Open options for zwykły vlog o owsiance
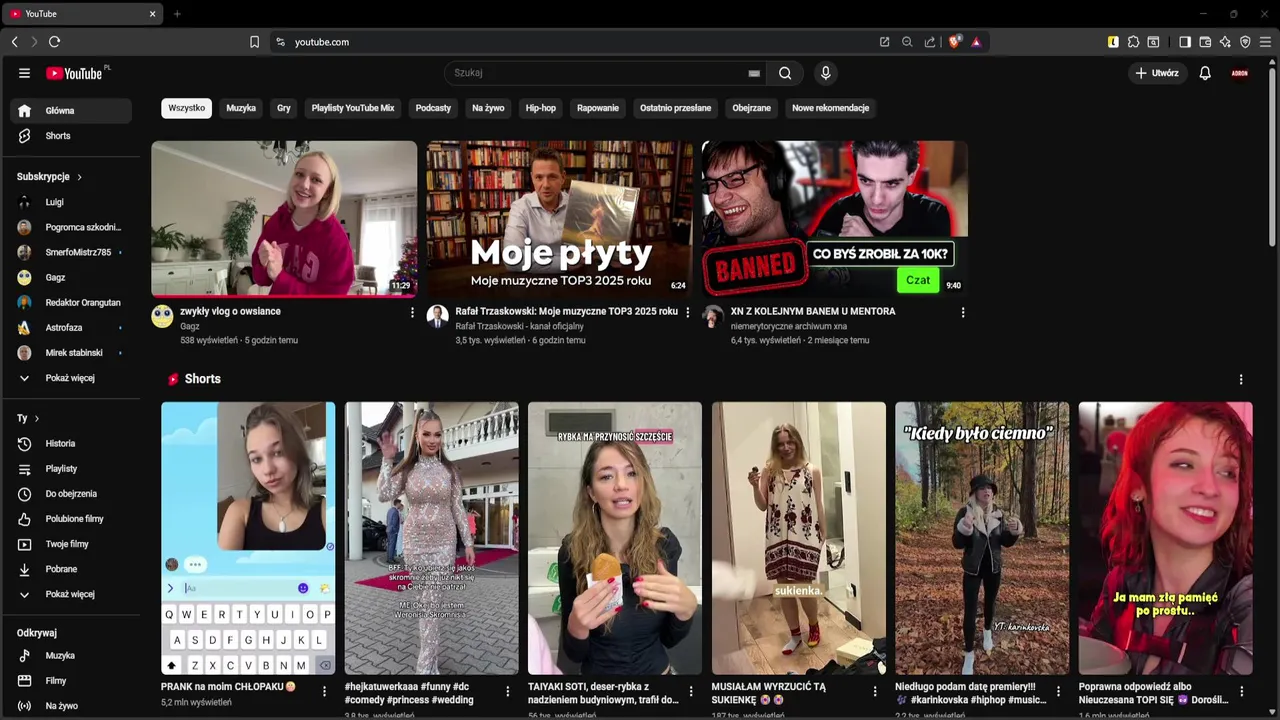 tap(412, 312)
